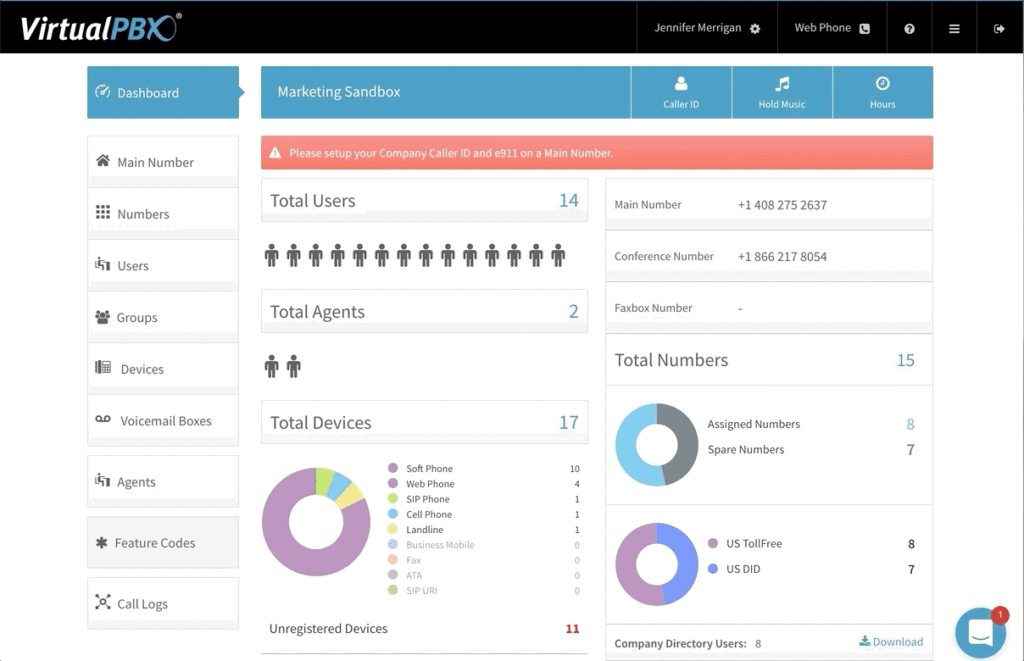The height and width of the screenshot is (661, 1024).
Task: Go to the Dashboard tab
Action: tap(163, 93)
